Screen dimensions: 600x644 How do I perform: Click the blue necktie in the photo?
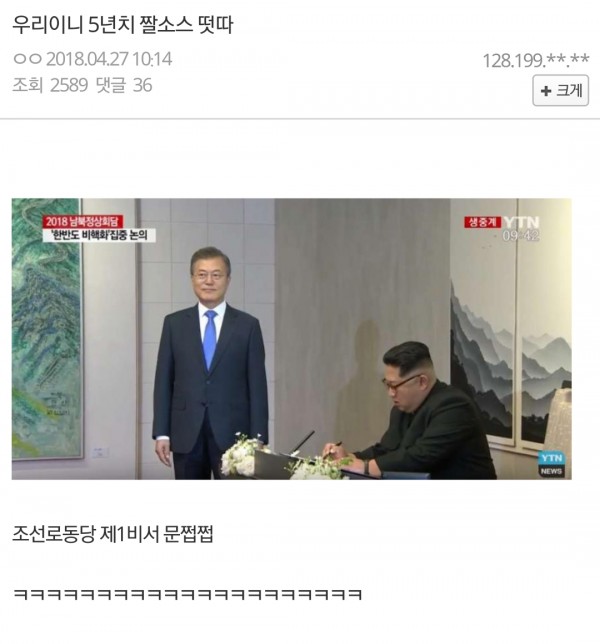(210, 339)
